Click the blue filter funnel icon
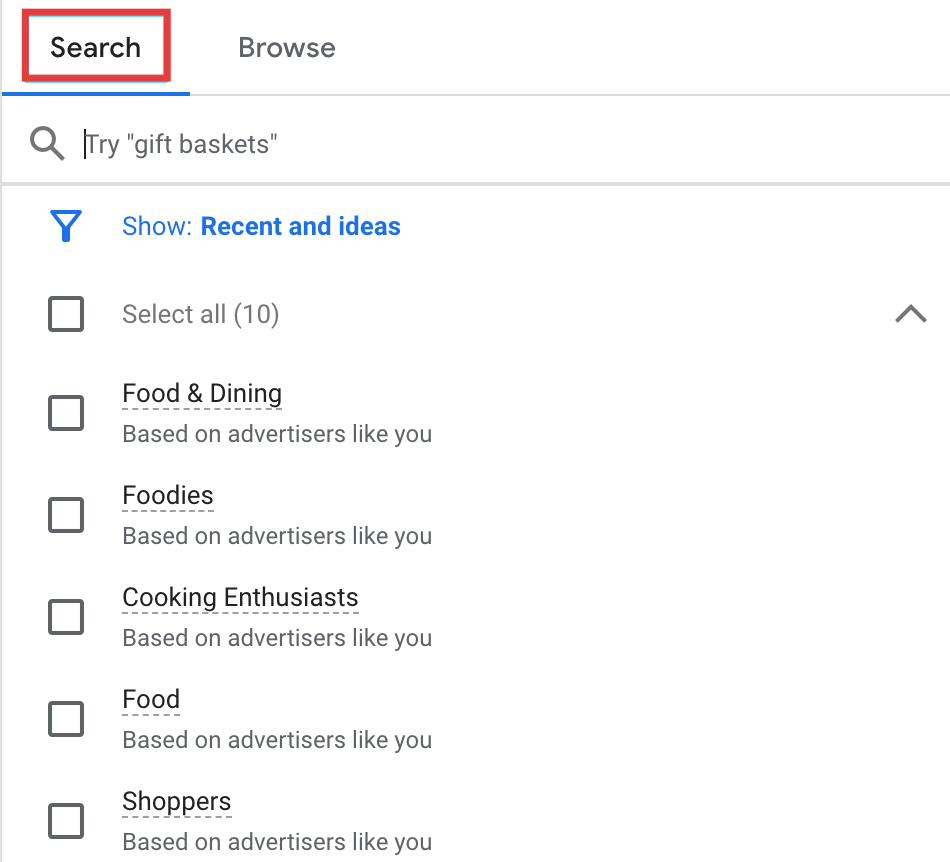The width and height of the screenshot is (950, 862). tap(66, 226)
